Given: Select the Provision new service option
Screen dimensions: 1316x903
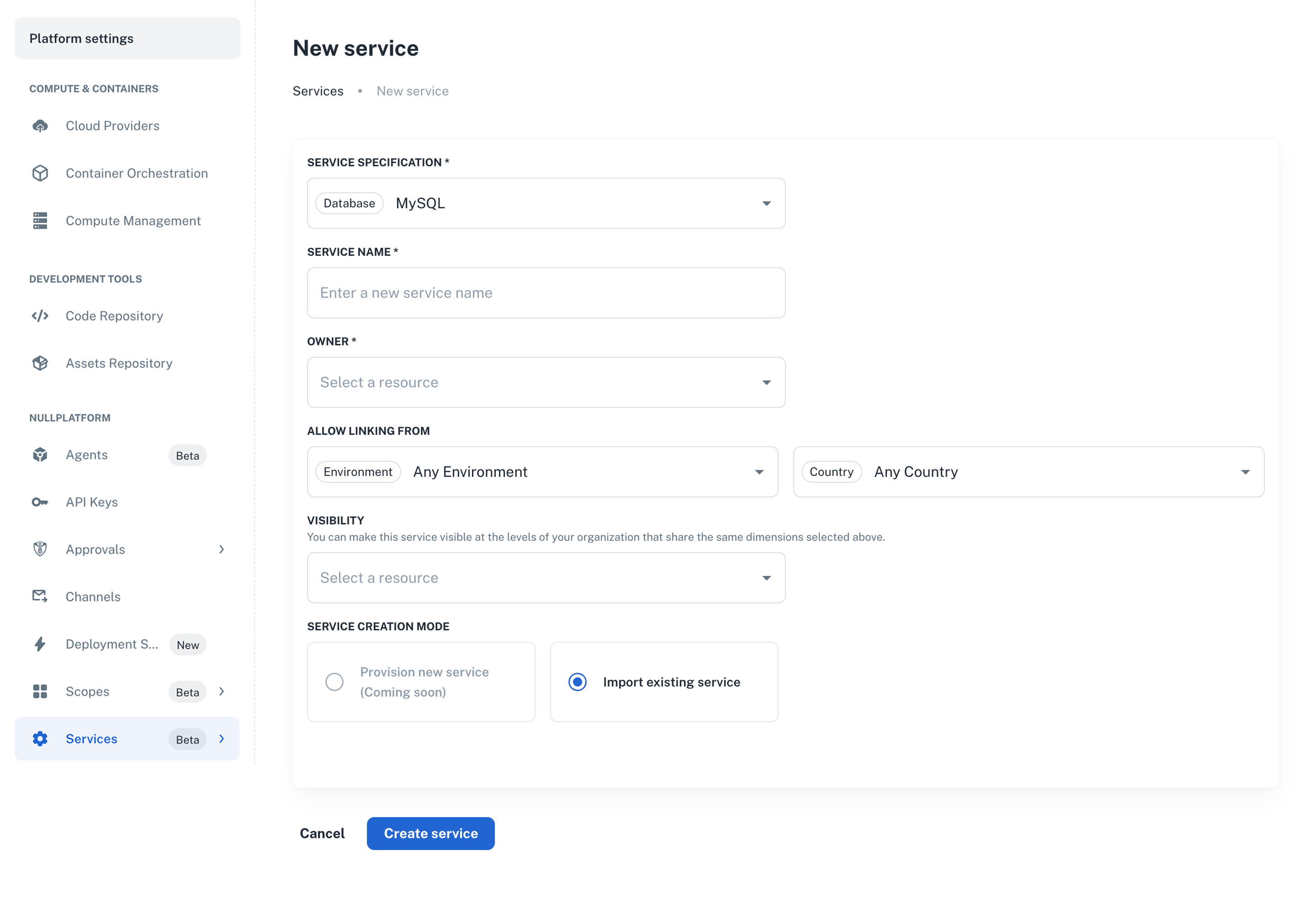Looking at the screenshot, I should [334, 682].
